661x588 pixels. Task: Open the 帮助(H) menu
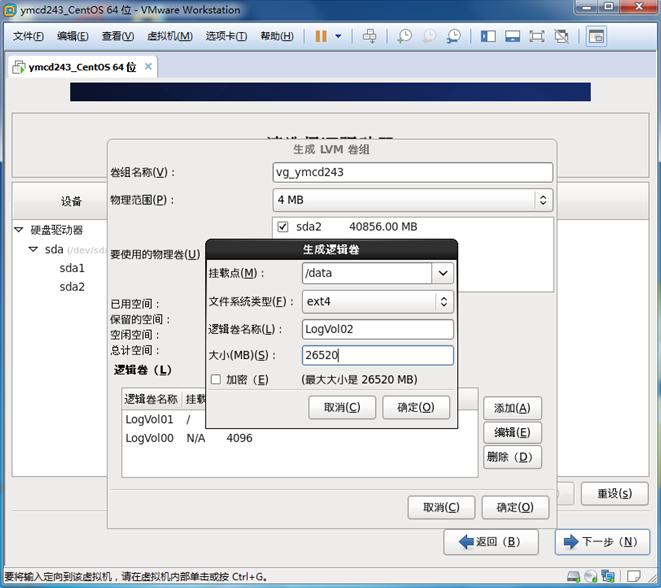coord(277,36)
